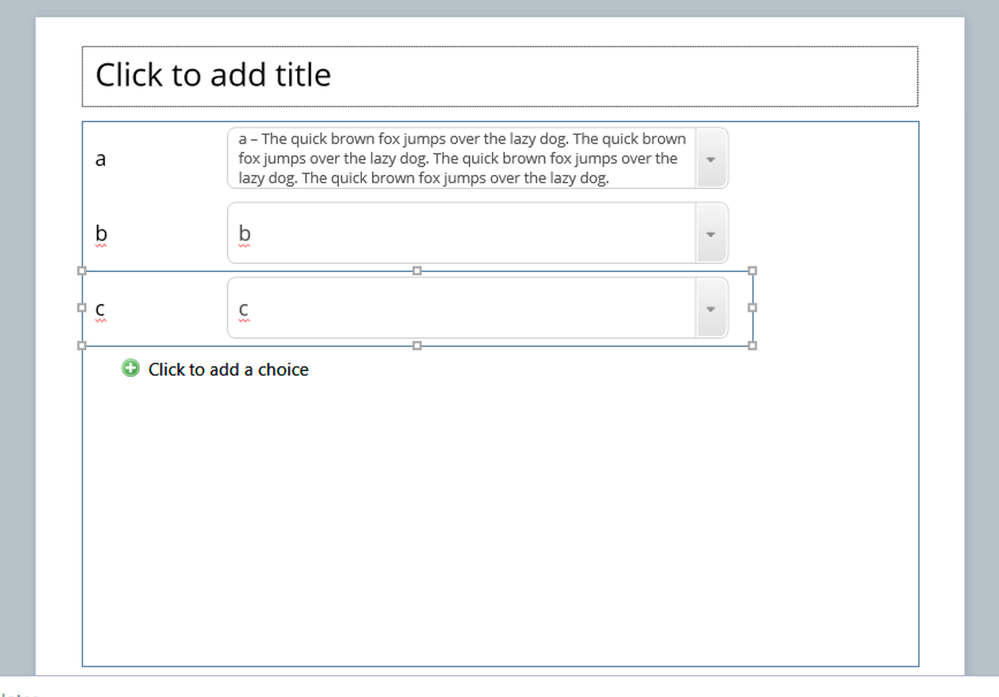Image resolution: width=999 pixels, height=697 pixels.
Task: Open the dropdown arrow in row b
Action: coord(711,234)
